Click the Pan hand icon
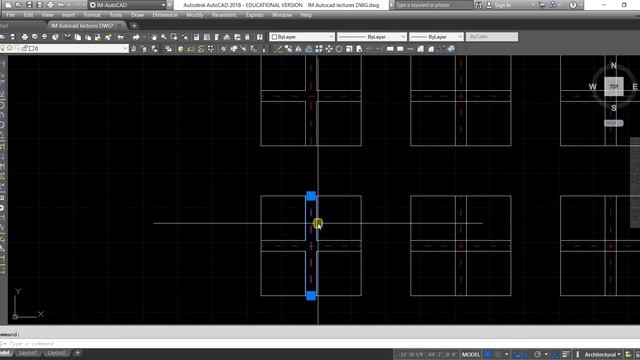 pyautogui.click(x=154, y=37)
